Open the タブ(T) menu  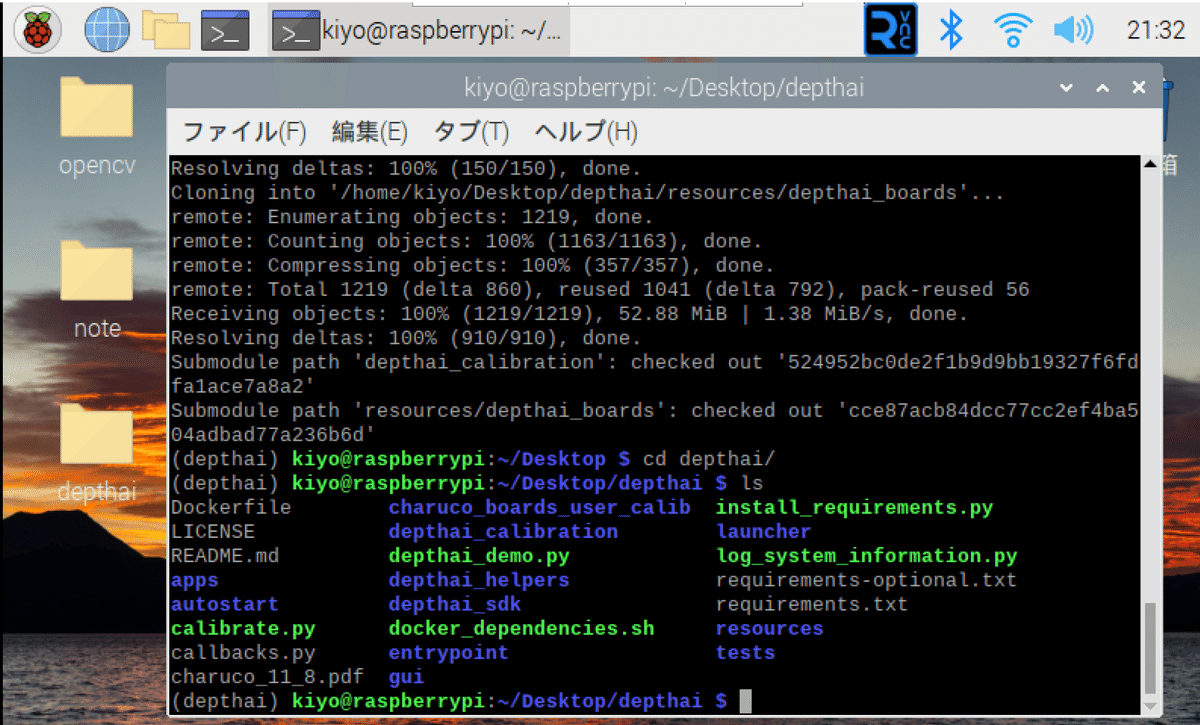coord(471,131)
